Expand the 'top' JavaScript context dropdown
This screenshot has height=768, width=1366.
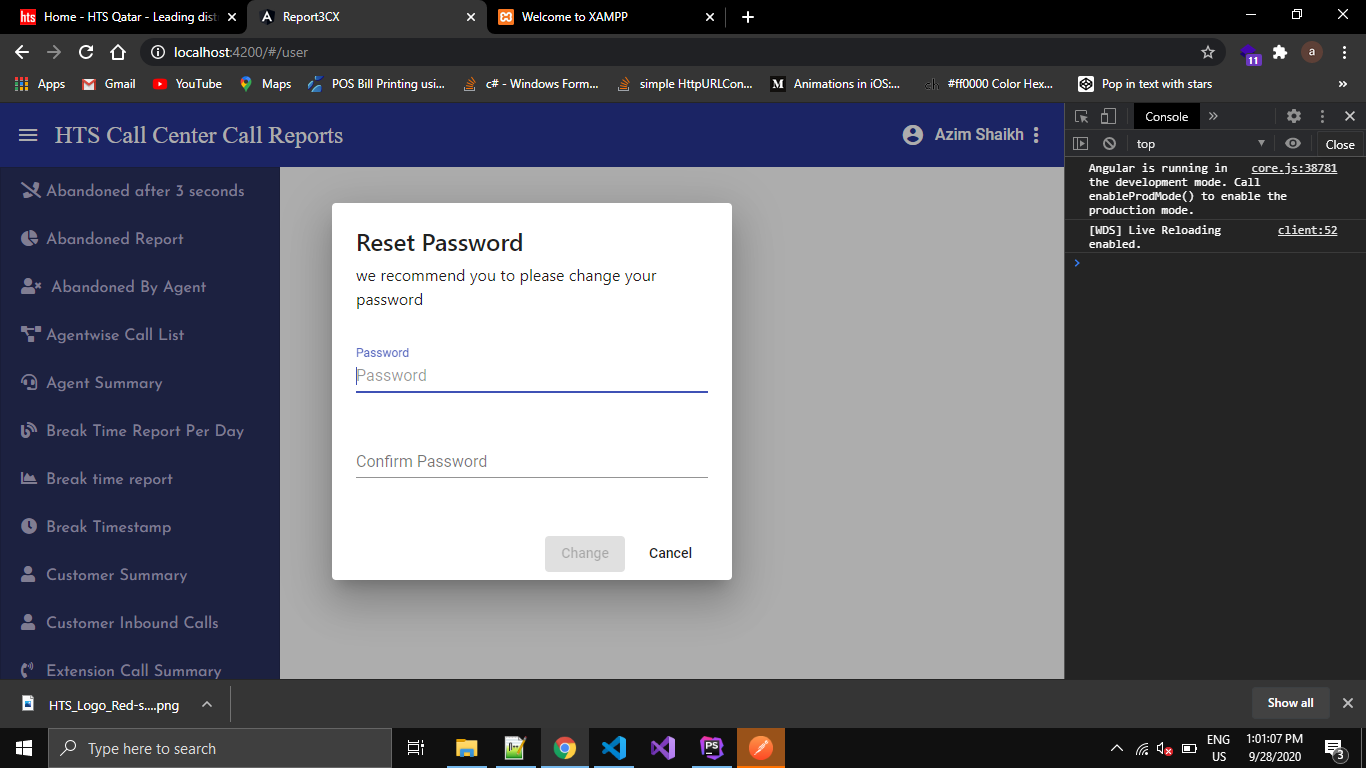1200,144
